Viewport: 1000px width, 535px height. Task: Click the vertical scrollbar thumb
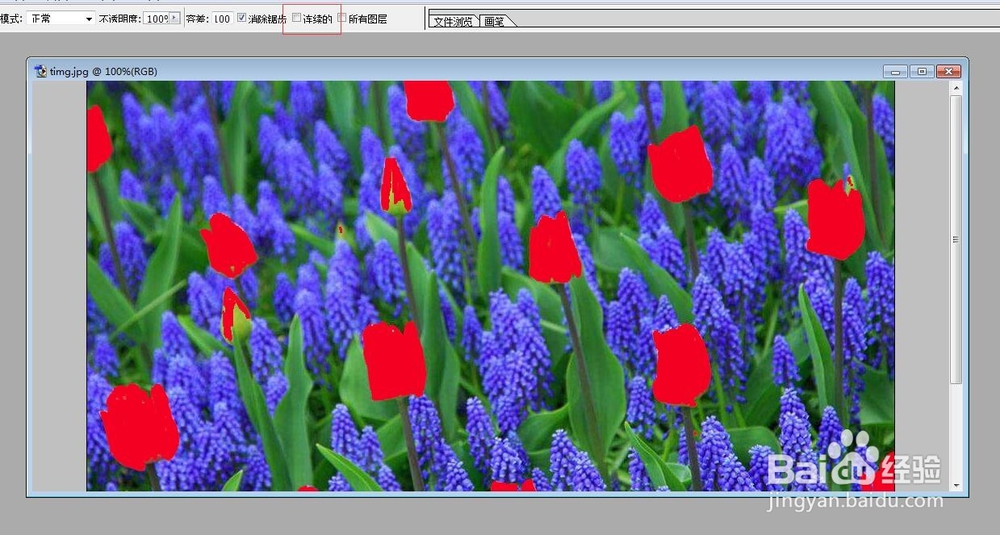[955, 239]
